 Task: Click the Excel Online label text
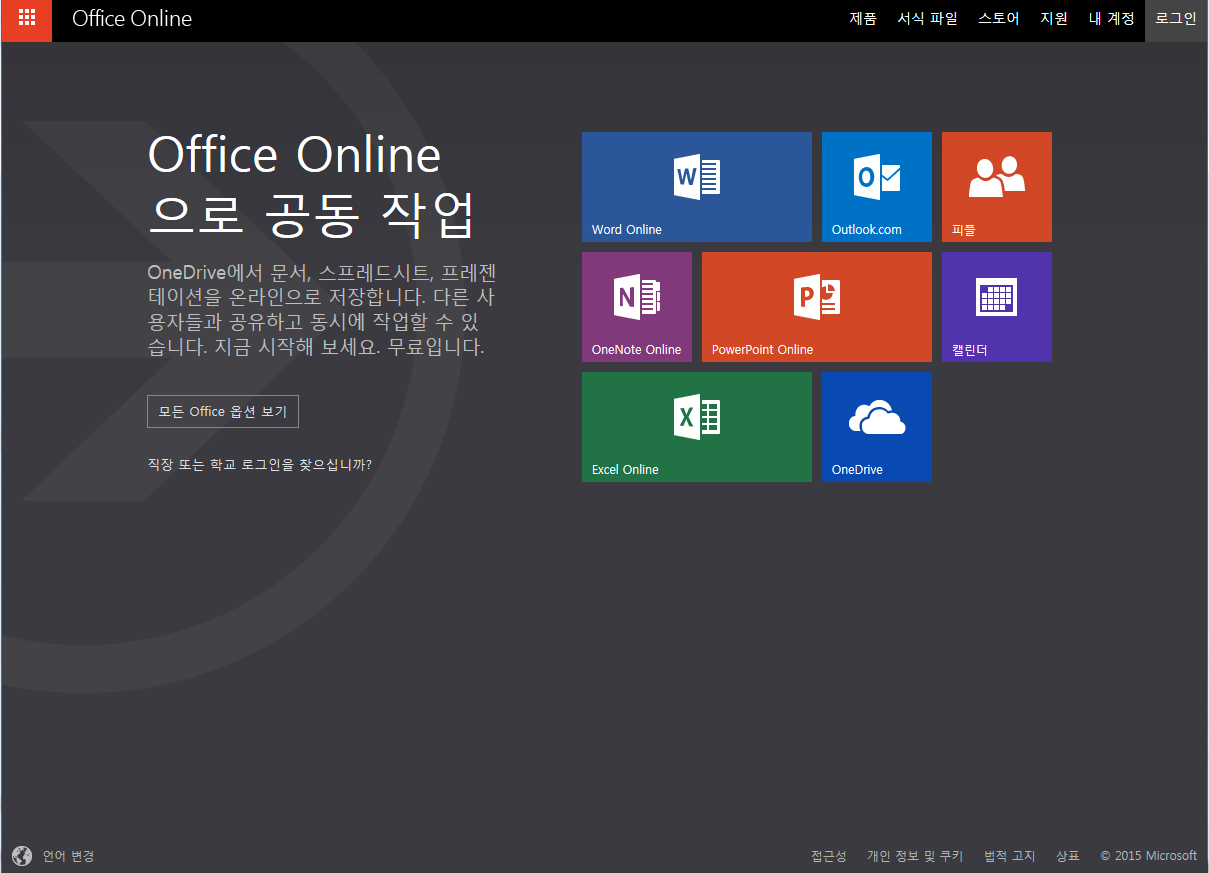point(625,470)
